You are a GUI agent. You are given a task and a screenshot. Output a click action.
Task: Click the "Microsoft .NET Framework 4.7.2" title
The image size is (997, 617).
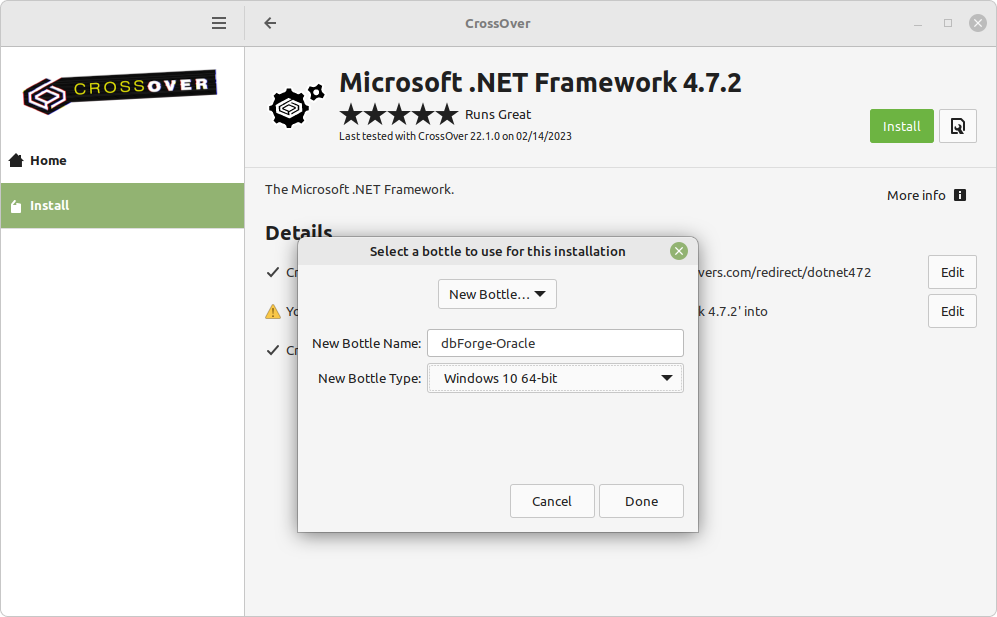coord(540,83)
